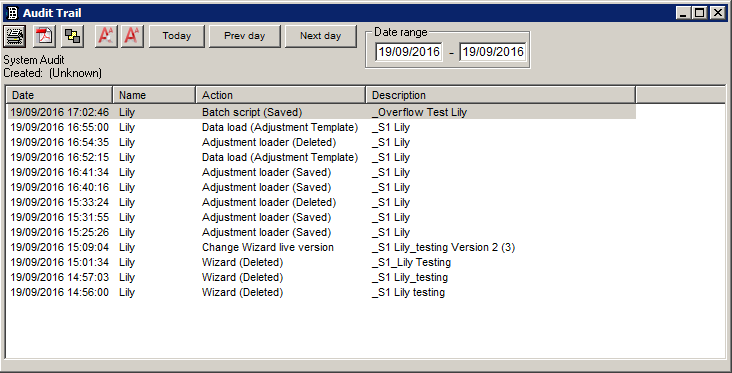
Task: Select the 14:56:00 Wizard (Deleted) row
Action: tap(321, 292)
